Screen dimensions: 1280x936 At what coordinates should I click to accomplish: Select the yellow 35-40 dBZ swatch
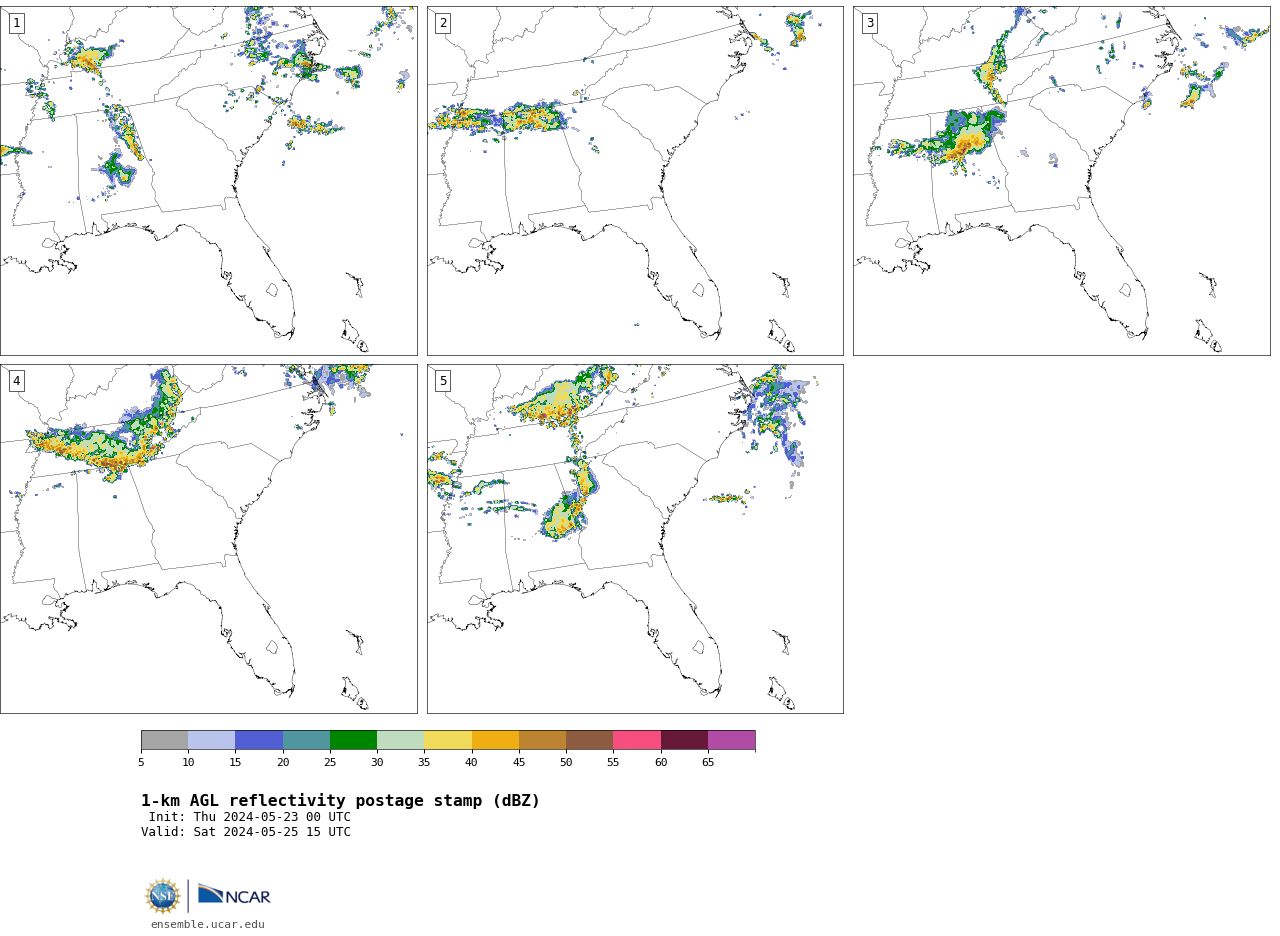point(448,740)
